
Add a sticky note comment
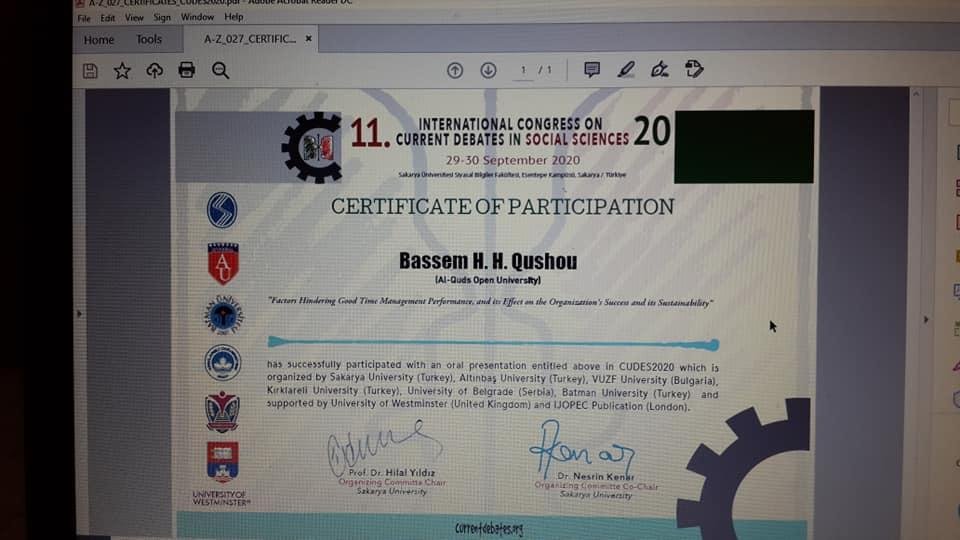[x=591, y=69]
